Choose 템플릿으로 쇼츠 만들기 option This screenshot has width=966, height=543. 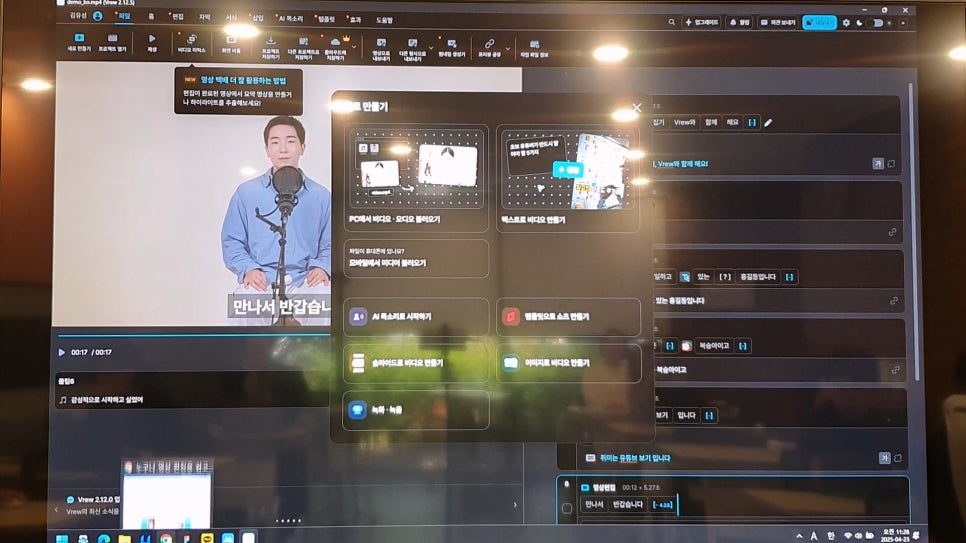[568, 317]
